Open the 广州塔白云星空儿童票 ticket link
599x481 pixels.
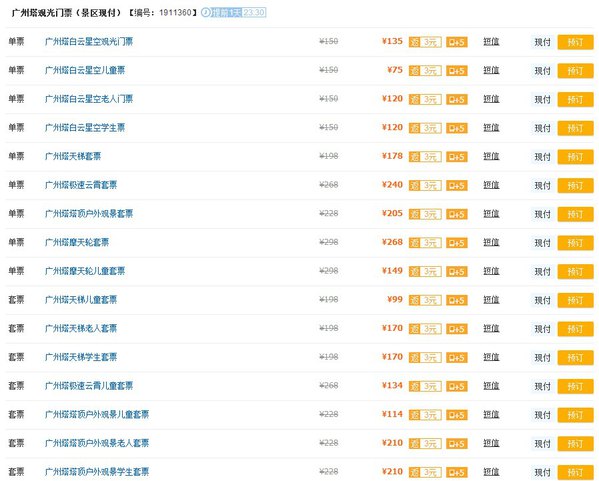[85, 70]
